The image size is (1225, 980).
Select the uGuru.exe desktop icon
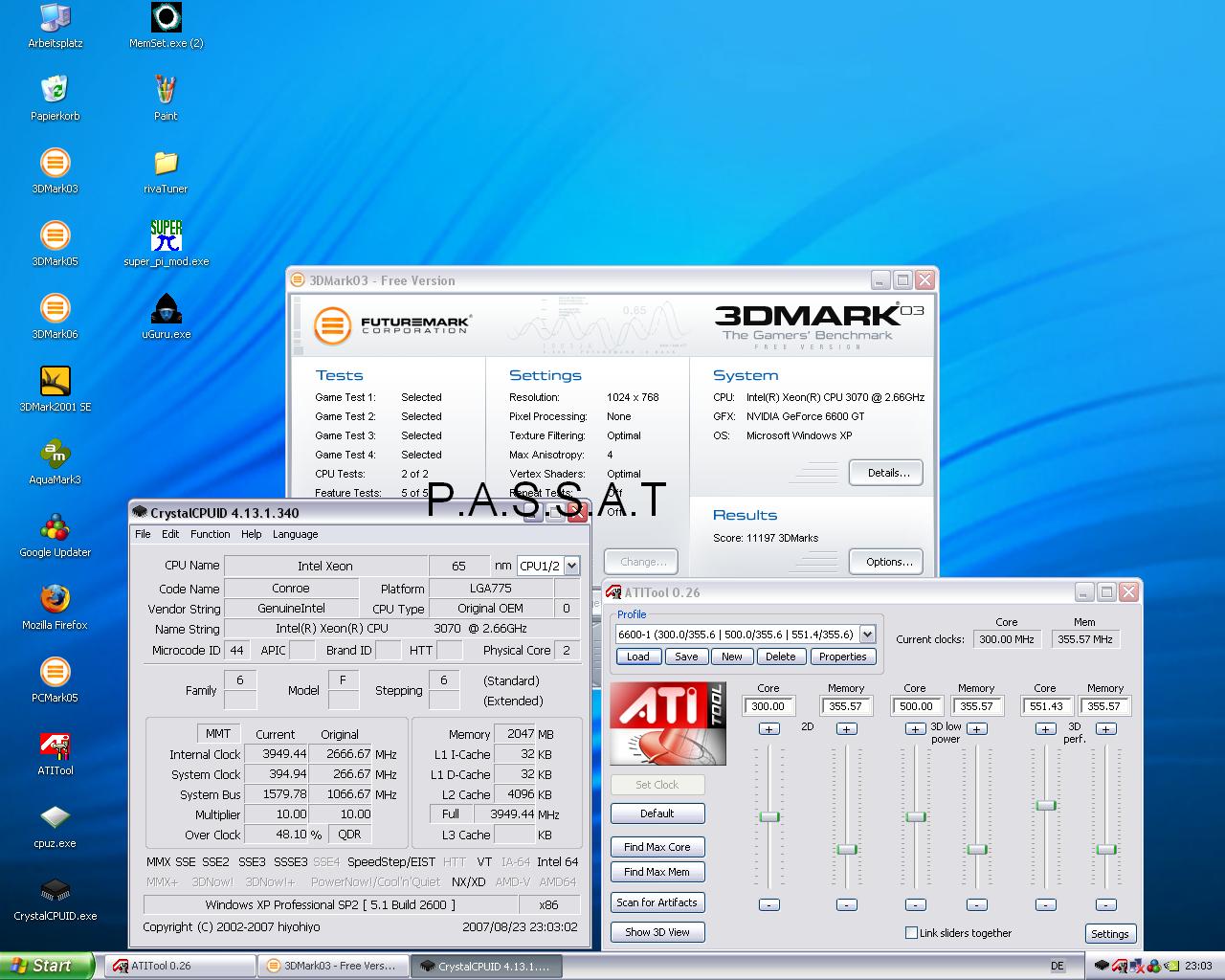[166, 317]
